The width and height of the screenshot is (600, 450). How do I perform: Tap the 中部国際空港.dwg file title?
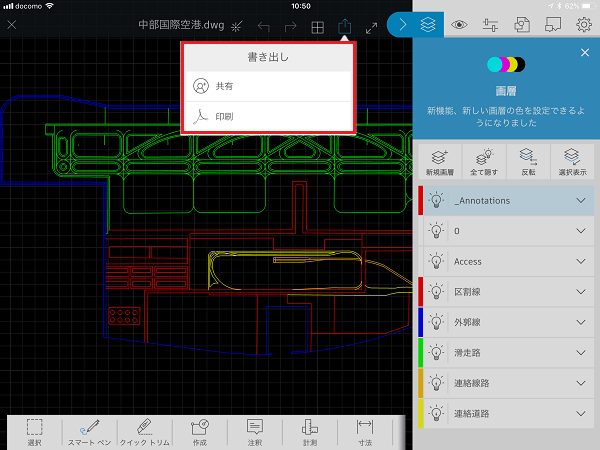tap(181, 25)
